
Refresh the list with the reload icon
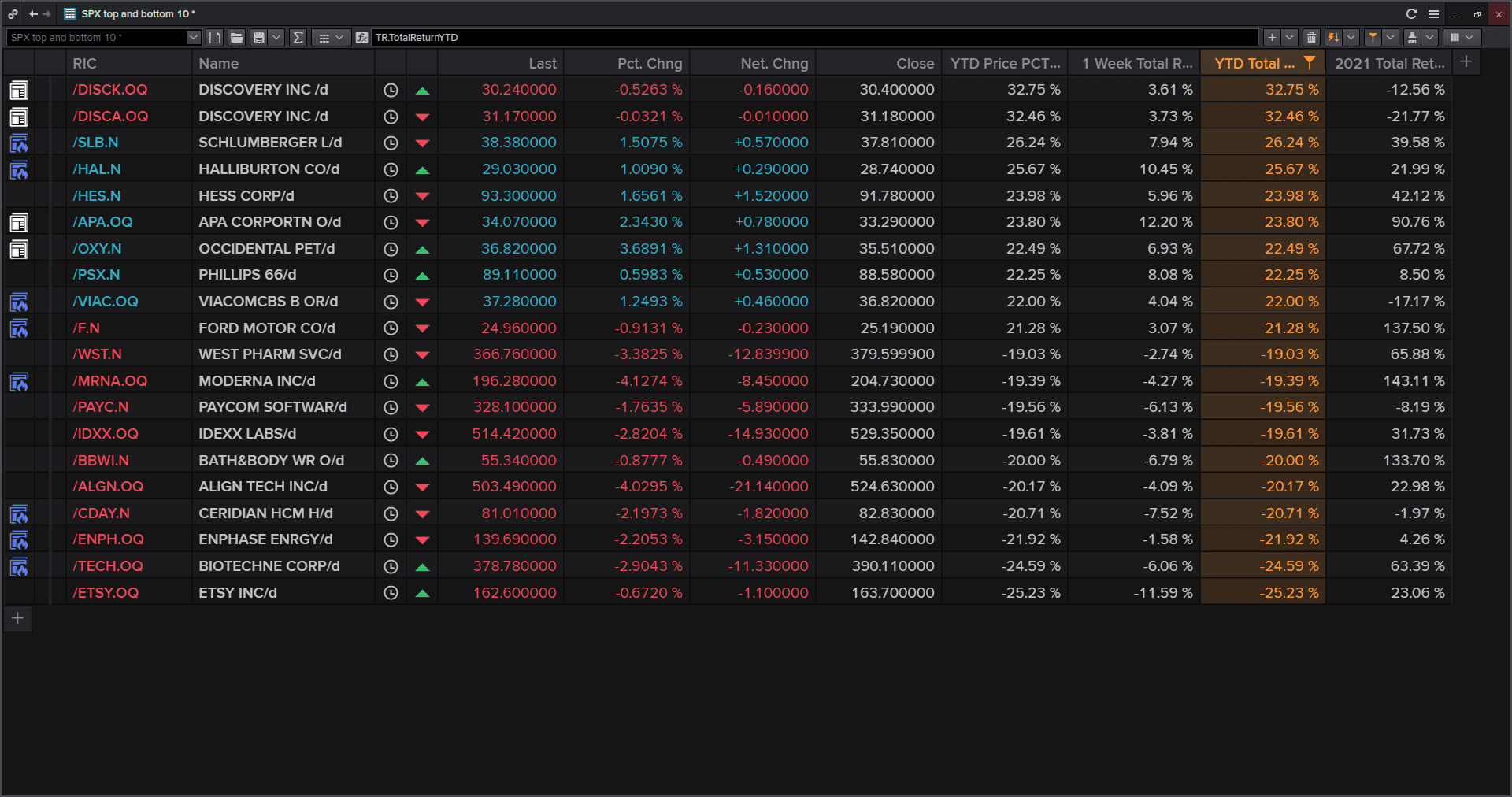click(1412, 13)
